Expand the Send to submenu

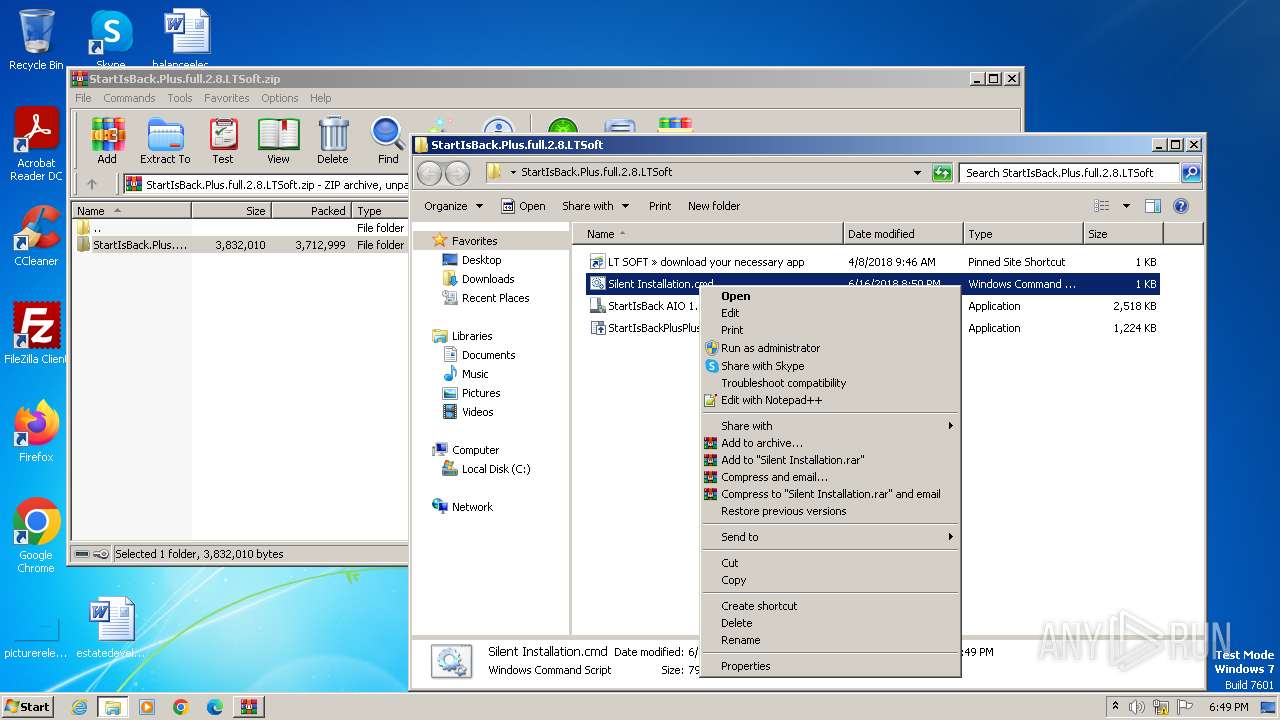click(830, 537)
